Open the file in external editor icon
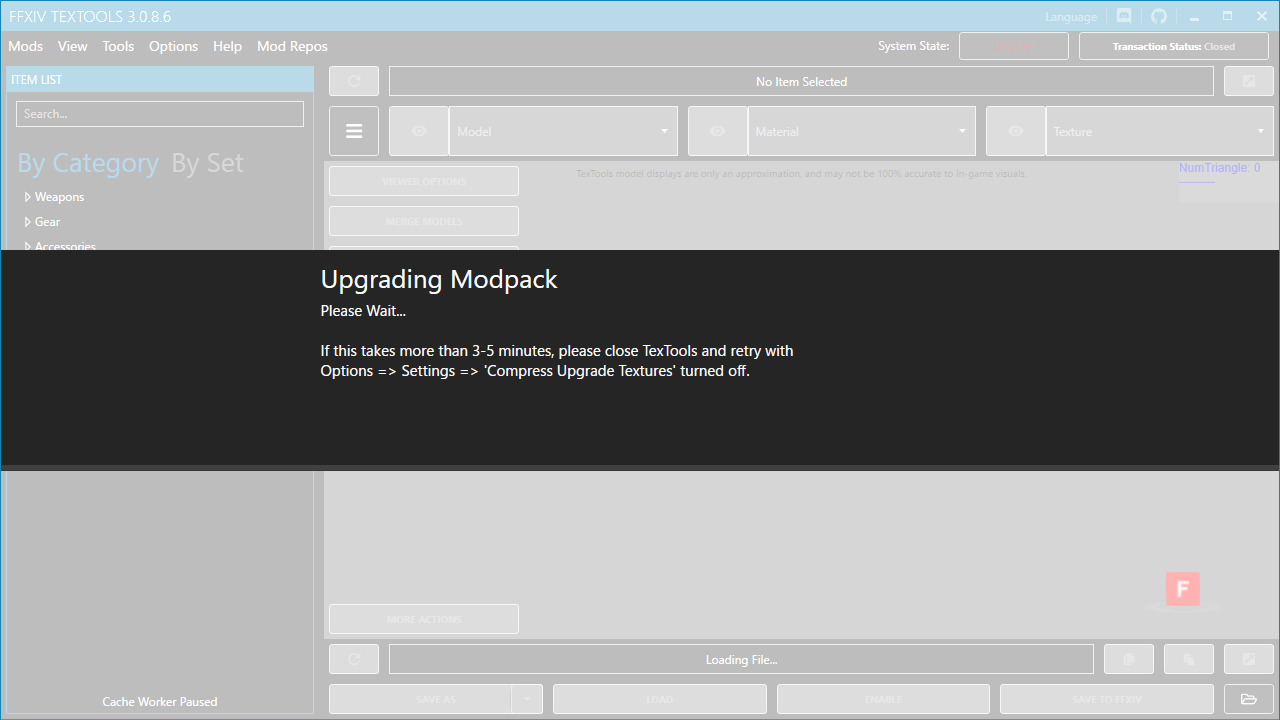The image size is (1280, 720). coord(1248,658)
